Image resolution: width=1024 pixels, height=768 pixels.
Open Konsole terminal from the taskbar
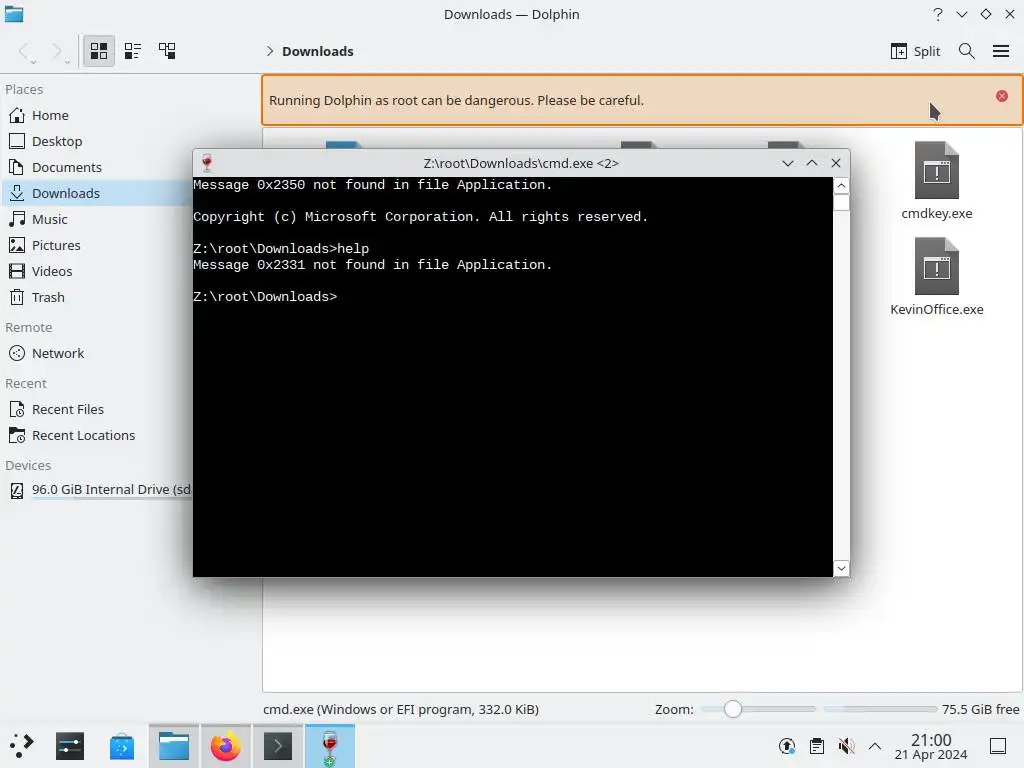point(278,746)
